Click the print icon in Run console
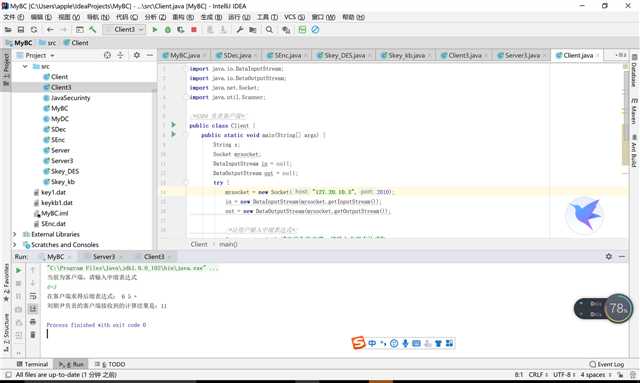640x383 pixels. (x=33, y=322)
